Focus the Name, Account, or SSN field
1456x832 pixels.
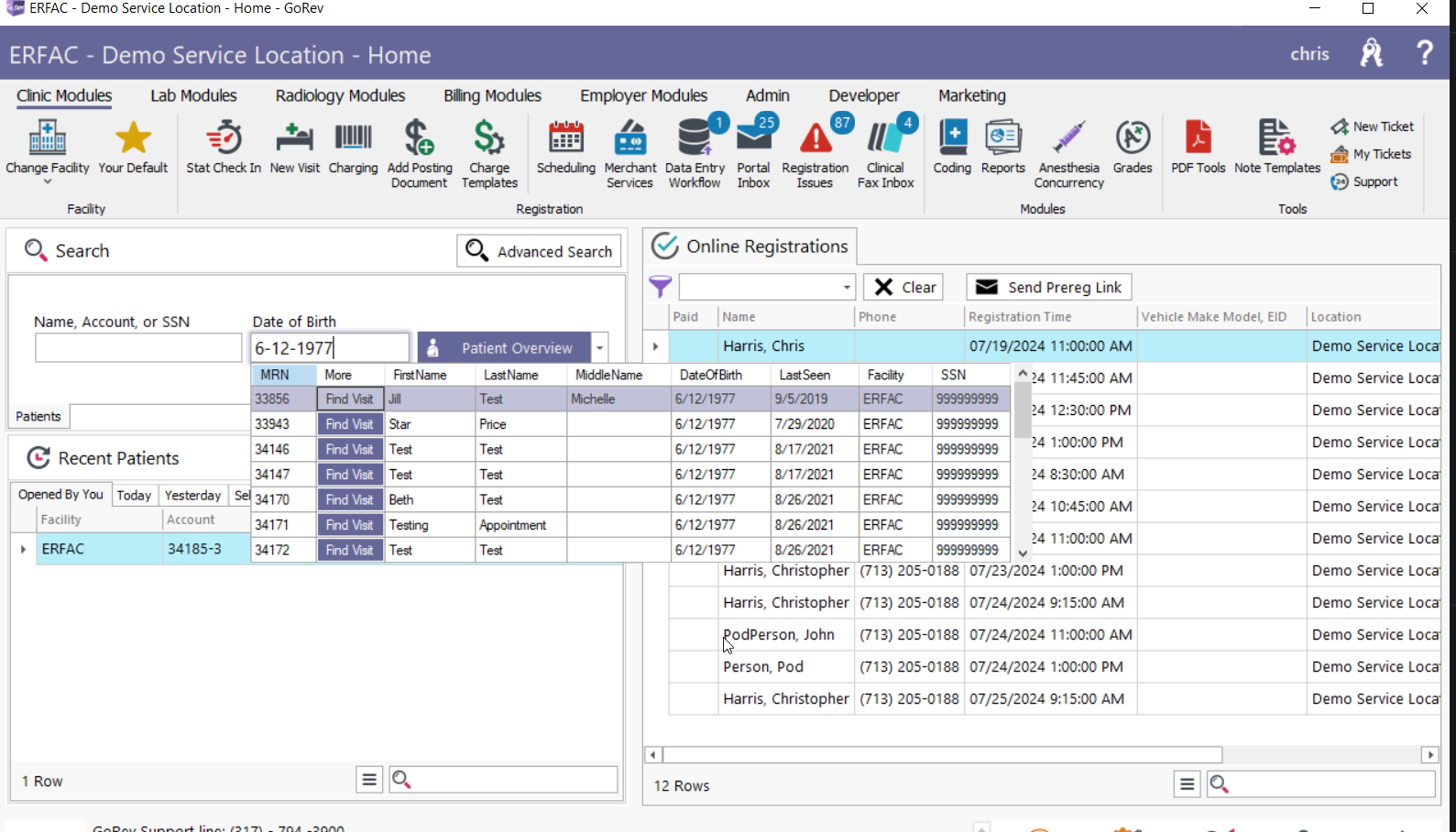[x=138, y=348]
